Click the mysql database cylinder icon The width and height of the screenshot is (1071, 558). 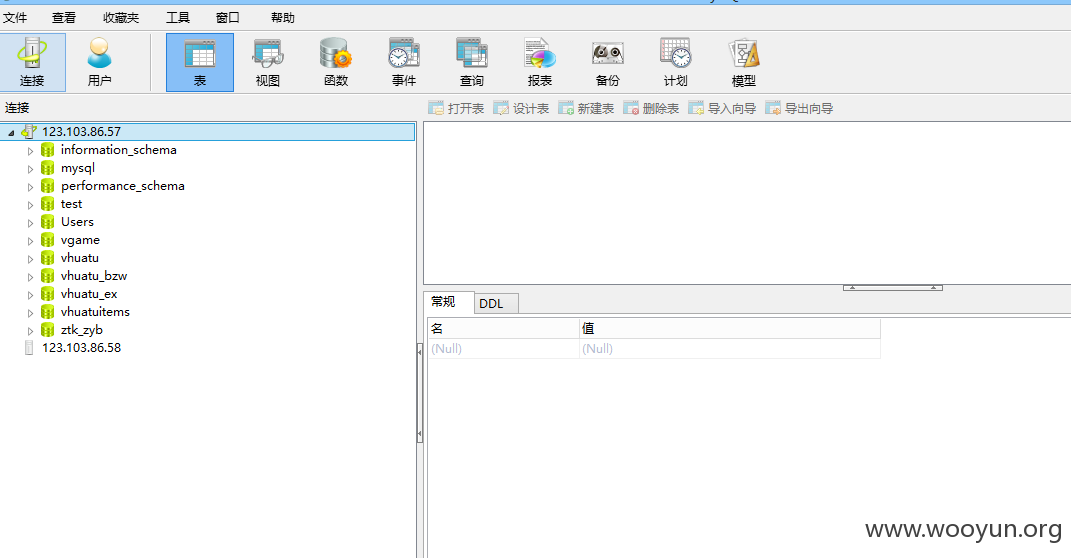pyautogui.click(x=47, y=167)
